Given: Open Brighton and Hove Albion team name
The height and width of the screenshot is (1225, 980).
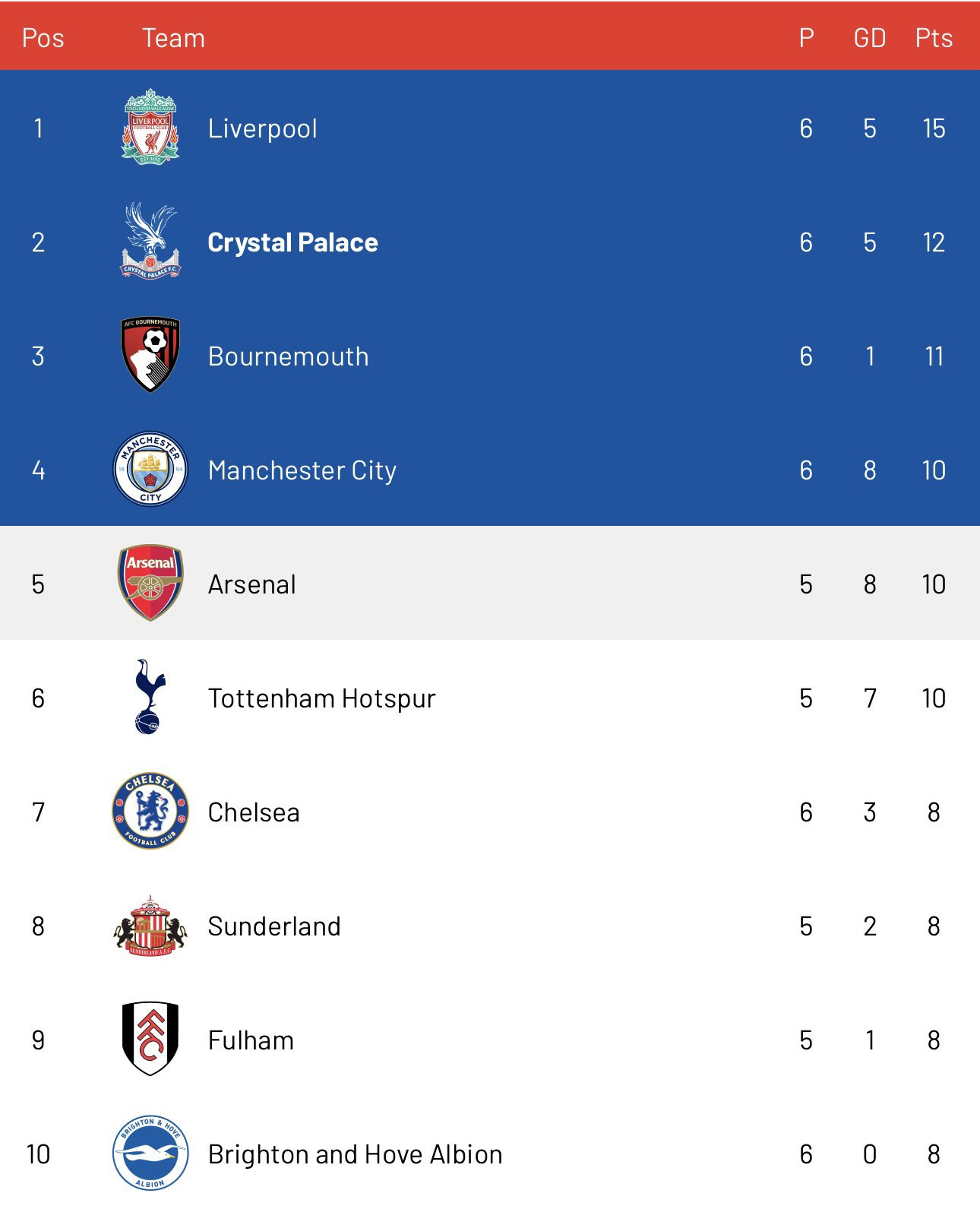Looking at the screenshot, I should point(356,1154).
